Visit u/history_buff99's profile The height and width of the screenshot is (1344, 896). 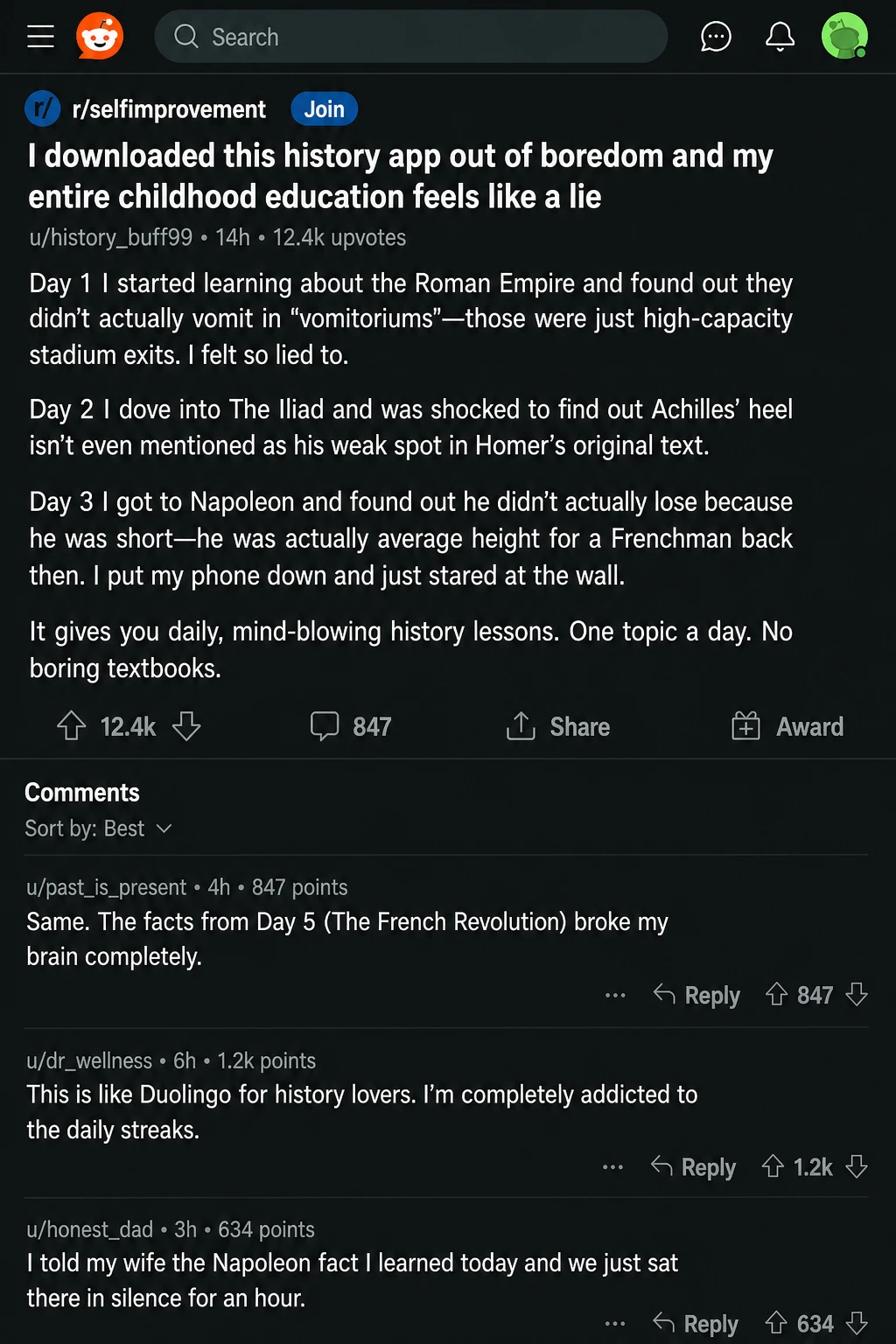click(x=111, y=237)
